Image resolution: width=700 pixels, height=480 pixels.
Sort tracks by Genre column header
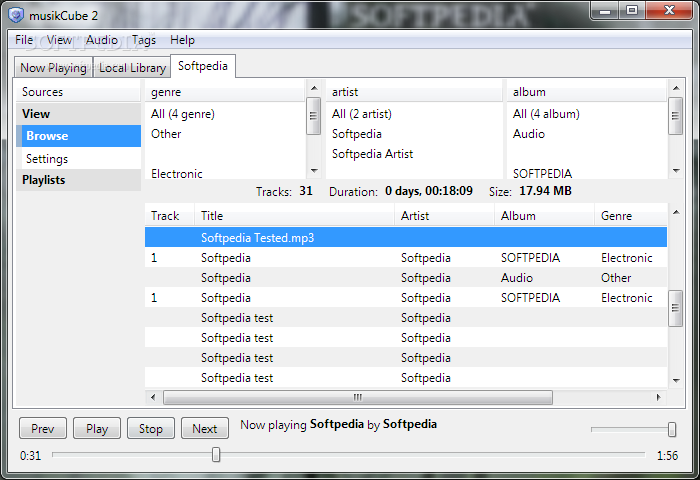click(x=631, y=216)
